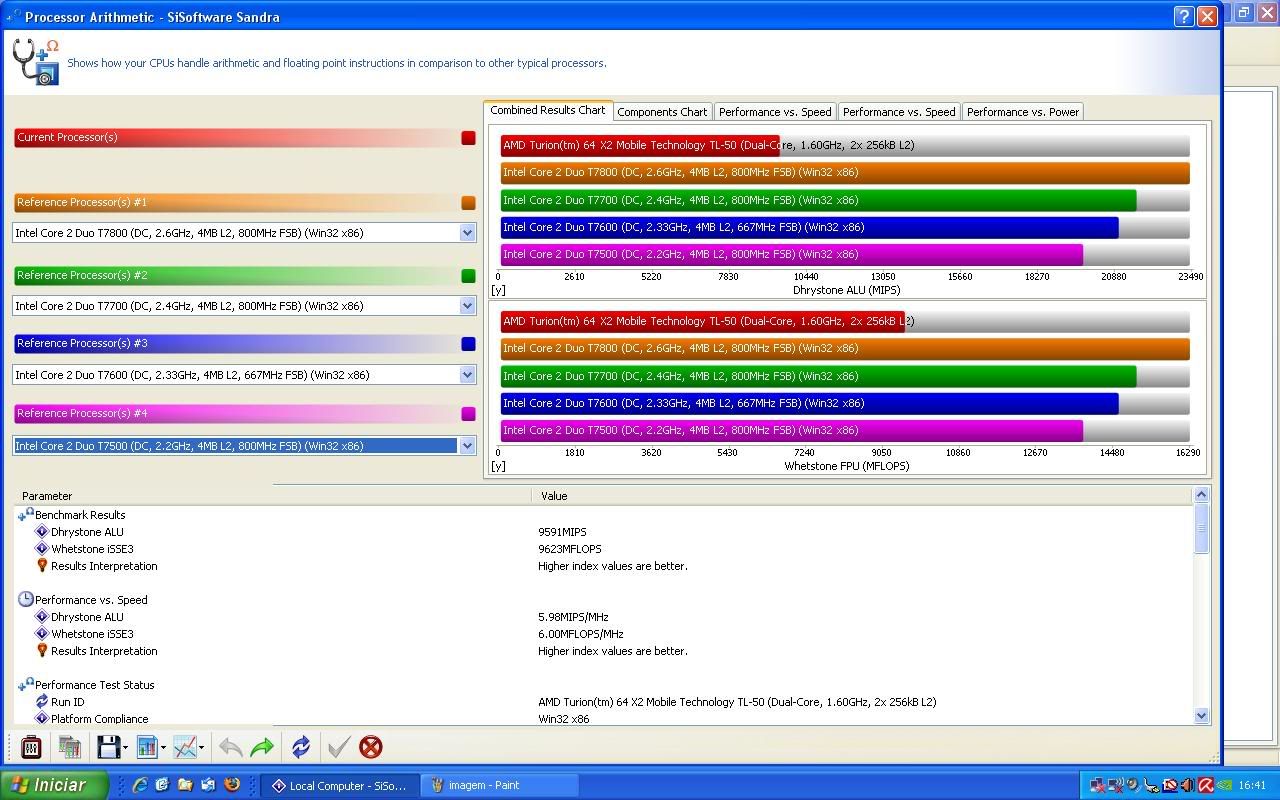This screenshot has height=800, width=1280.
Task: Launch Firefox from the quick launch bar
Action: point(232,785)
